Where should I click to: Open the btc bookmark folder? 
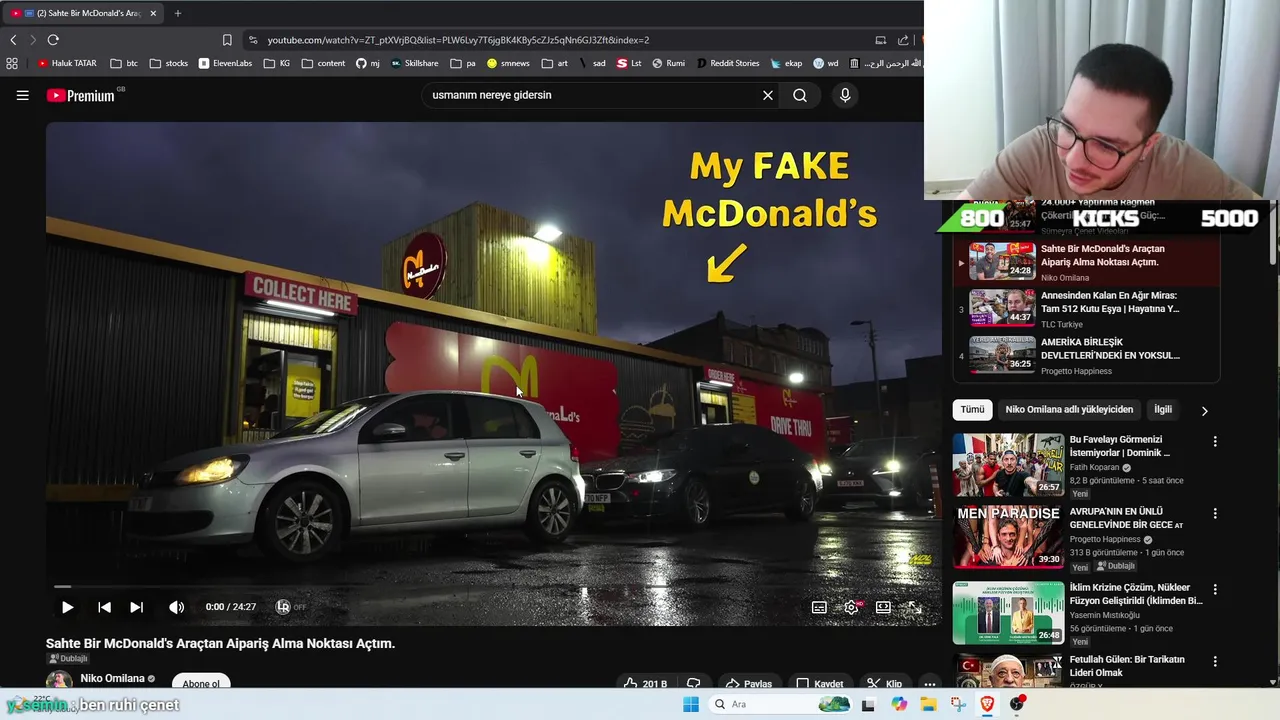[124, 63]
